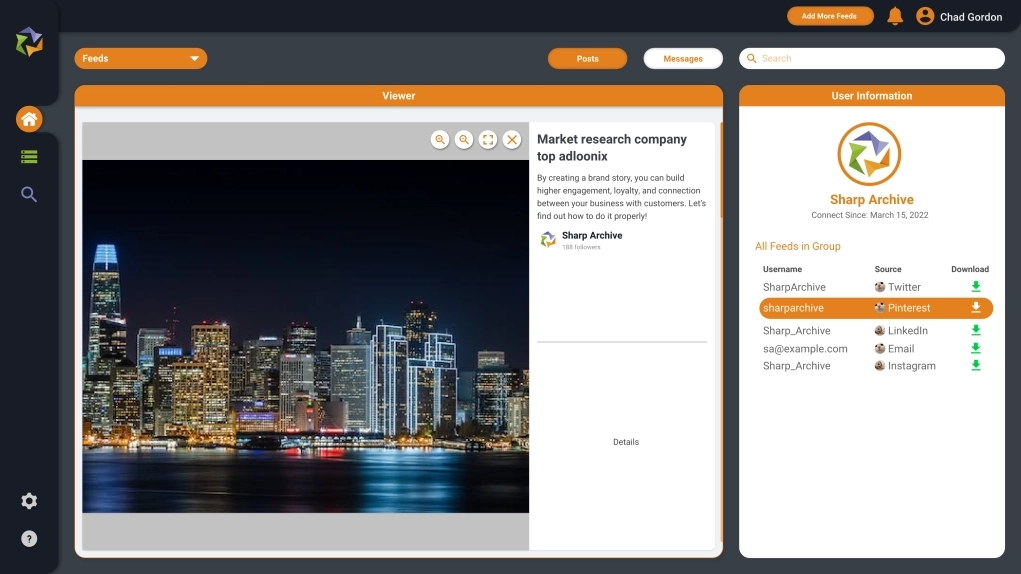Open Settings via the gear icon
The height and width of the screenshot is (574, 1021).
point(29,501)
